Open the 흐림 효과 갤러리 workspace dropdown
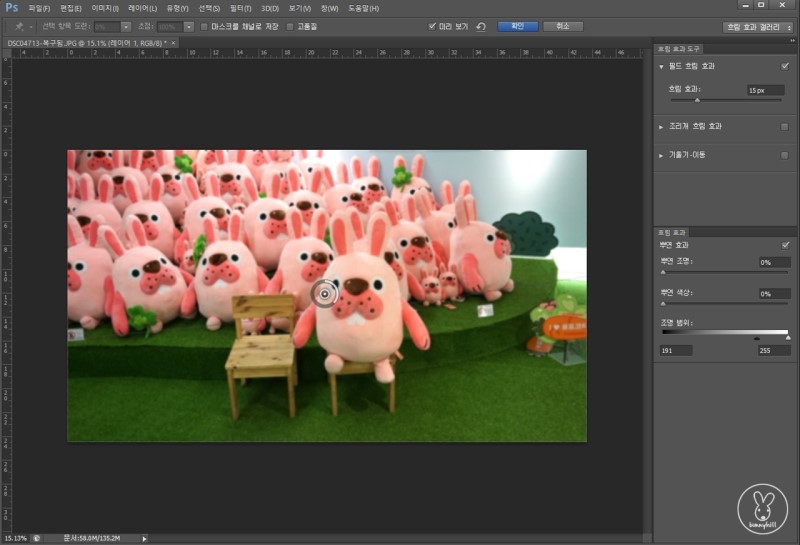 pos(757,27)
